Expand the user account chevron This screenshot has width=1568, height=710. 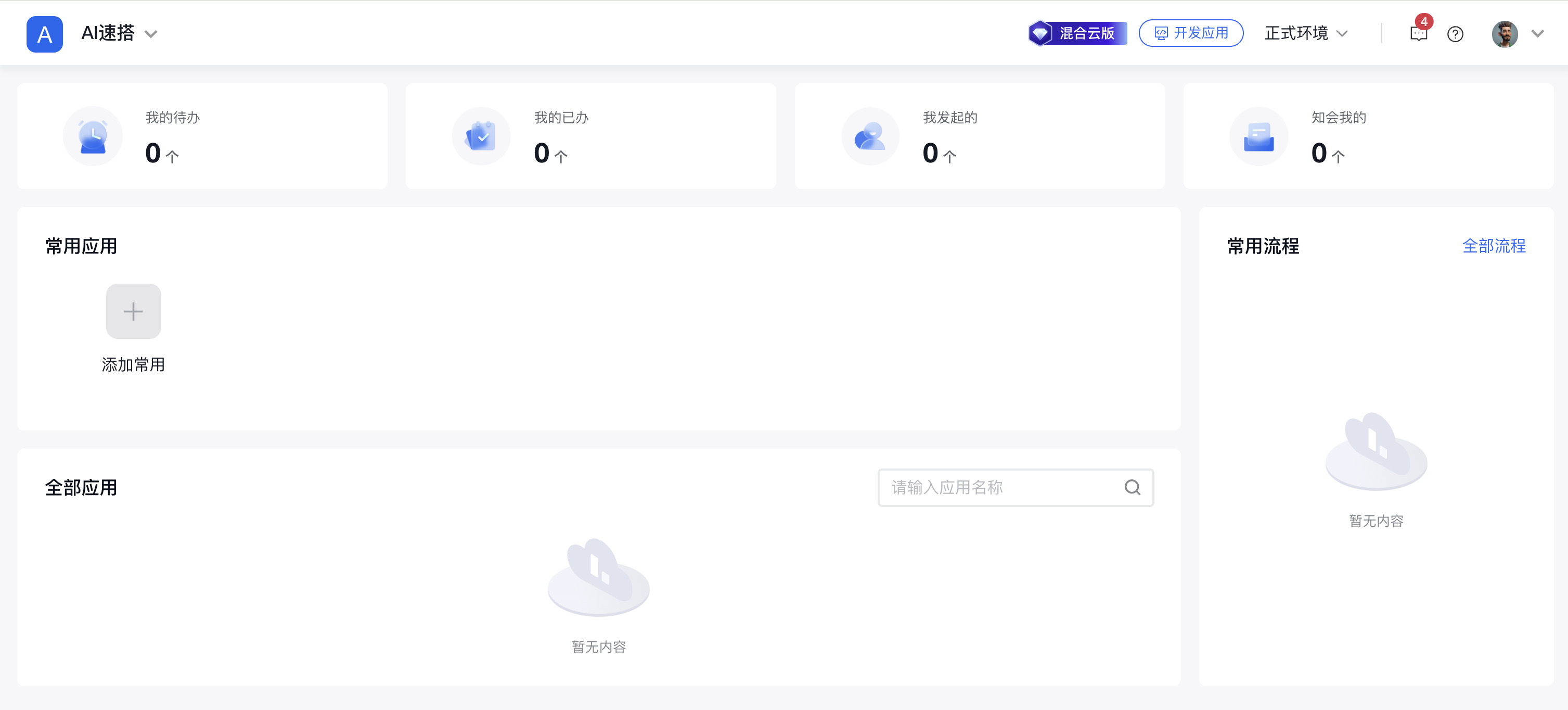point(1537,34)
